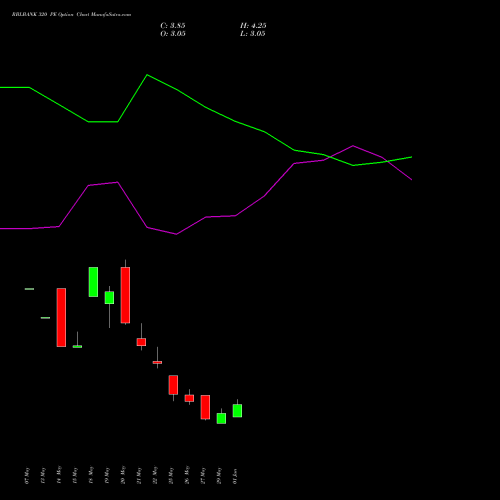Click the 07 May date label
Viewport: 500px width, 500px height.
(27, 476)
